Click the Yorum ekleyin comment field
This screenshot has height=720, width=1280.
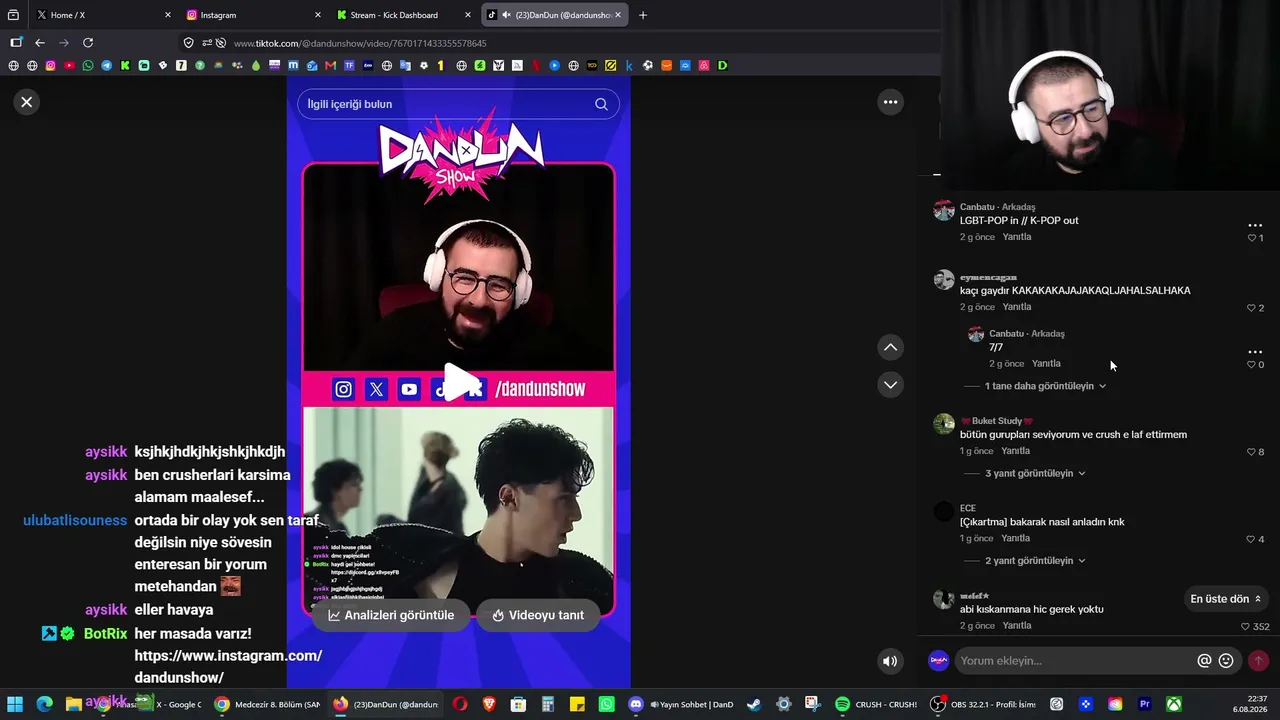[x=1075, y=661]
